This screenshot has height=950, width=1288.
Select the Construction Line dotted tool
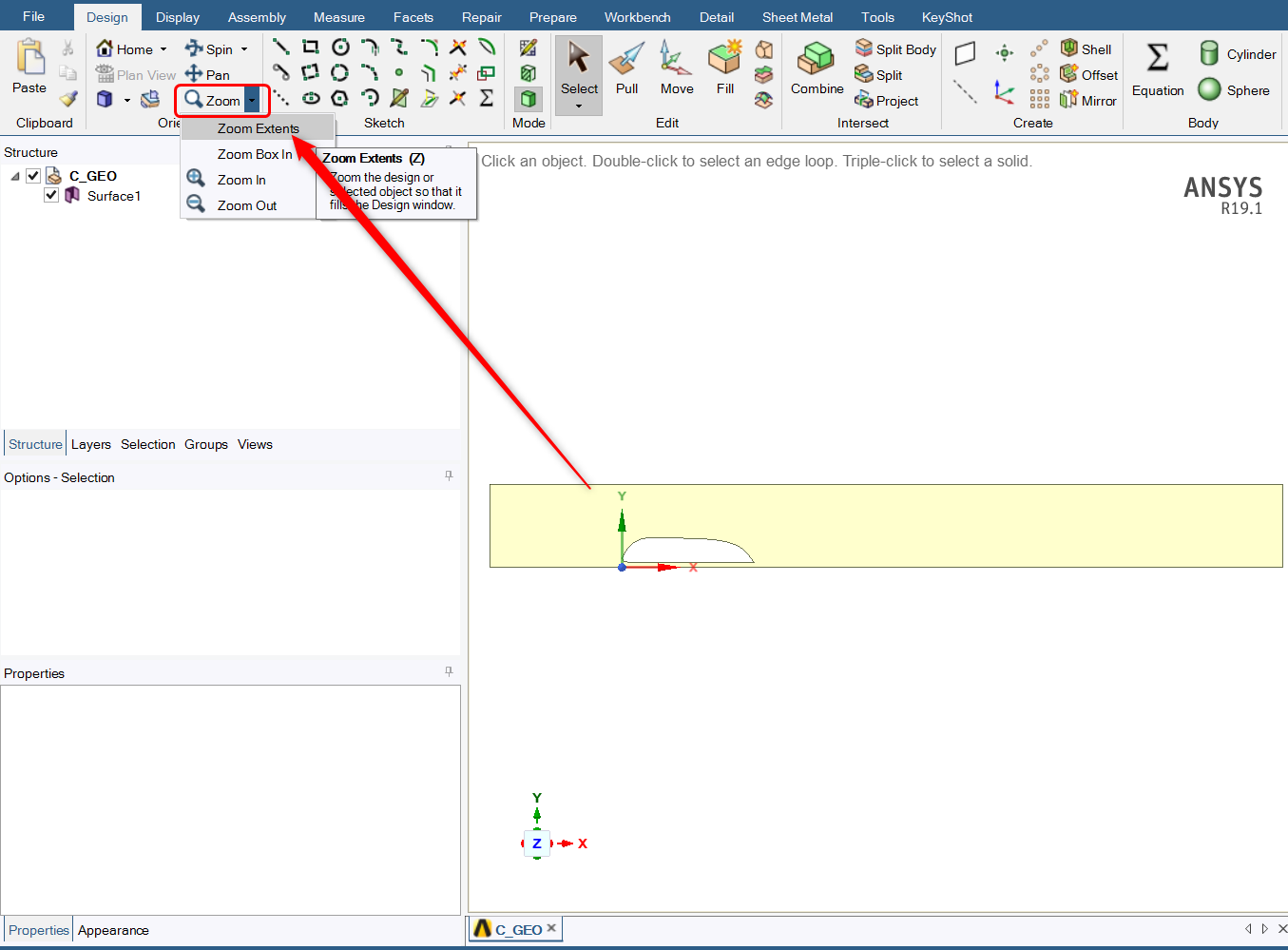280,98
